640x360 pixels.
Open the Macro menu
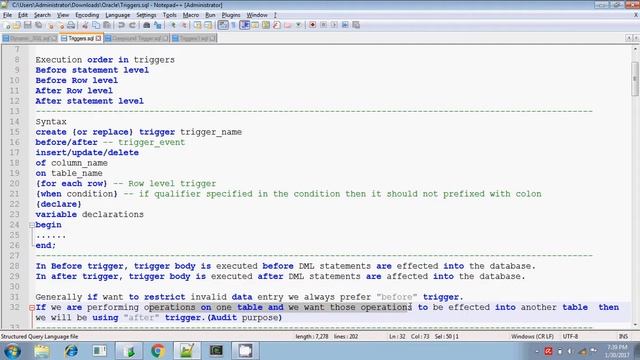pyautogui.click(x=191, y=15)
